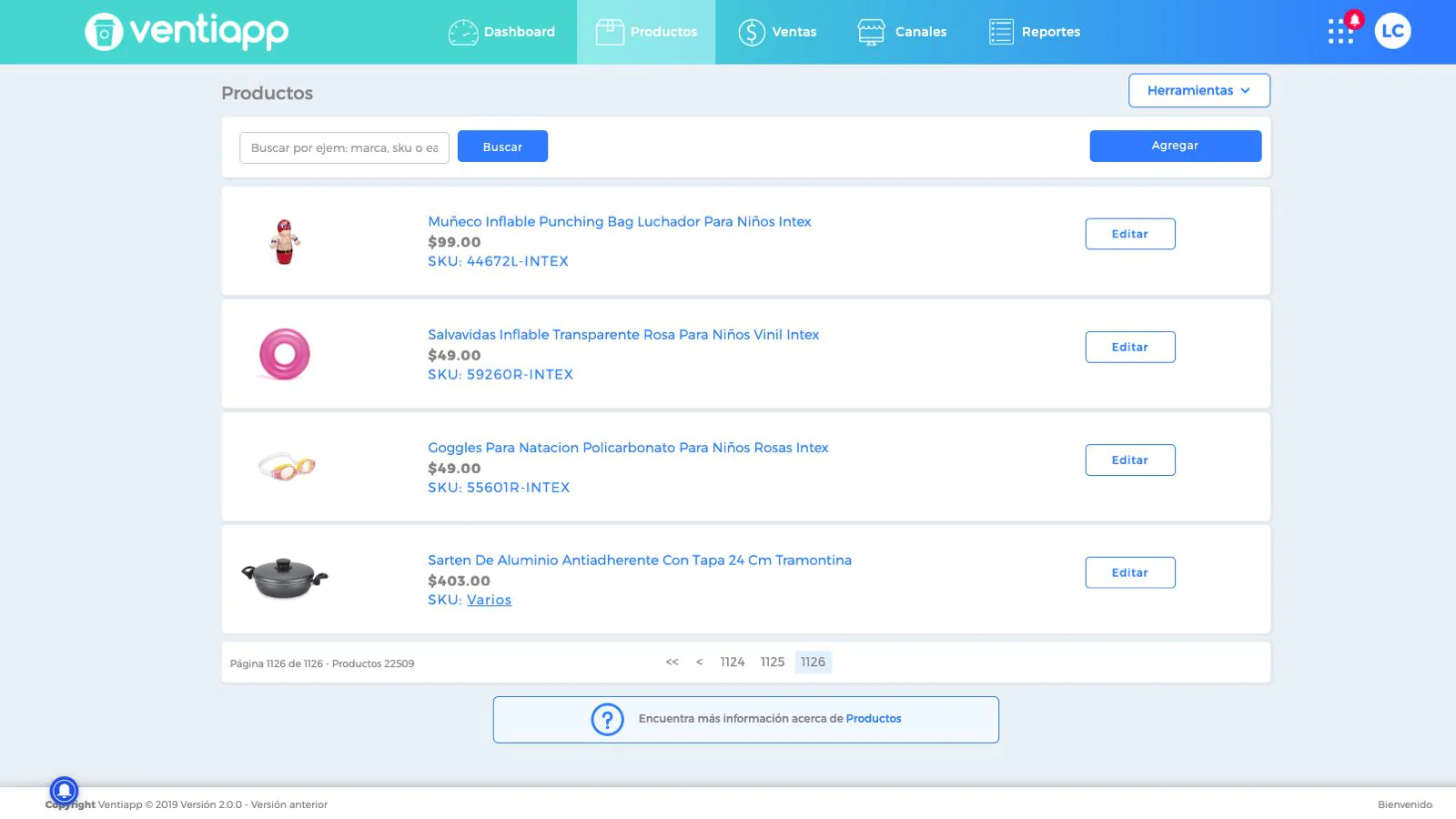Expand the Herramientas dropdown
This screenshot has width=1456, height=819.
tap(1198, 90)
